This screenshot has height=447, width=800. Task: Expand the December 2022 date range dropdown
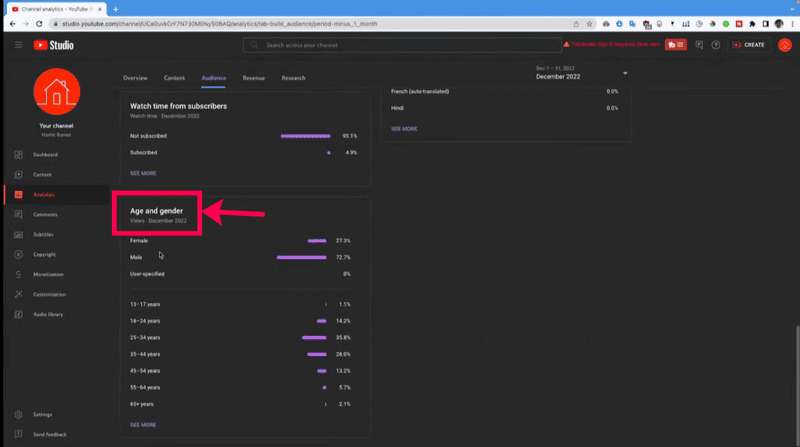[625, 73]
